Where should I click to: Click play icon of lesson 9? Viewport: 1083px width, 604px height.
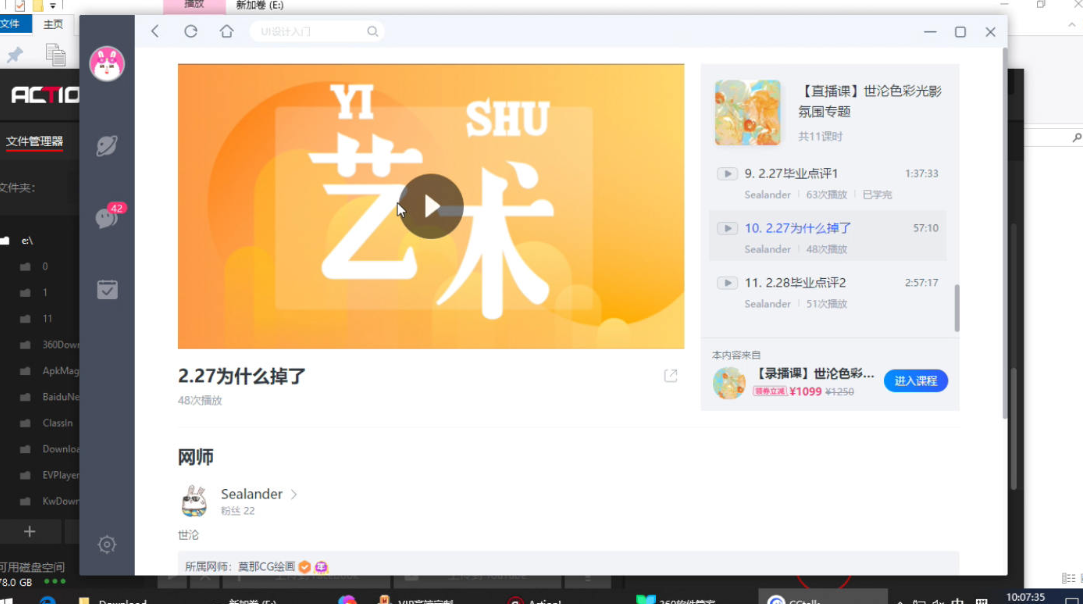point(727,173)
